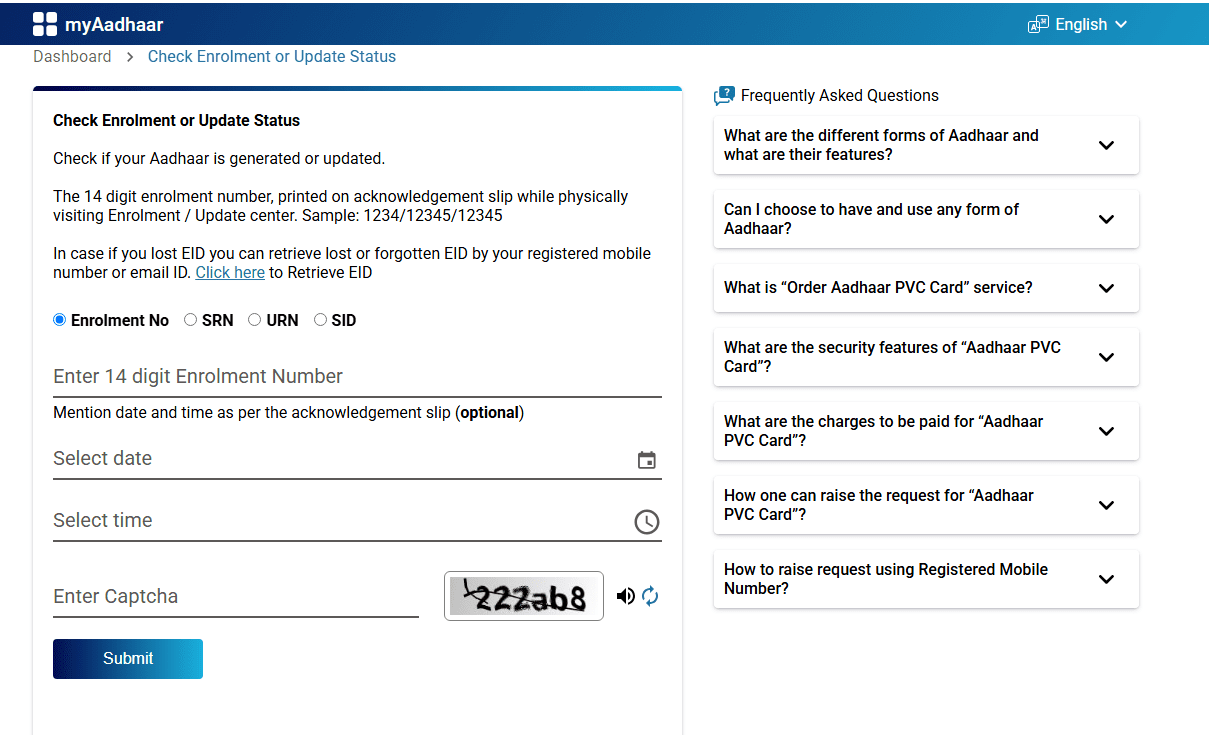
Task: Play the captcha audio speaker icon
Action: (626, 596)
